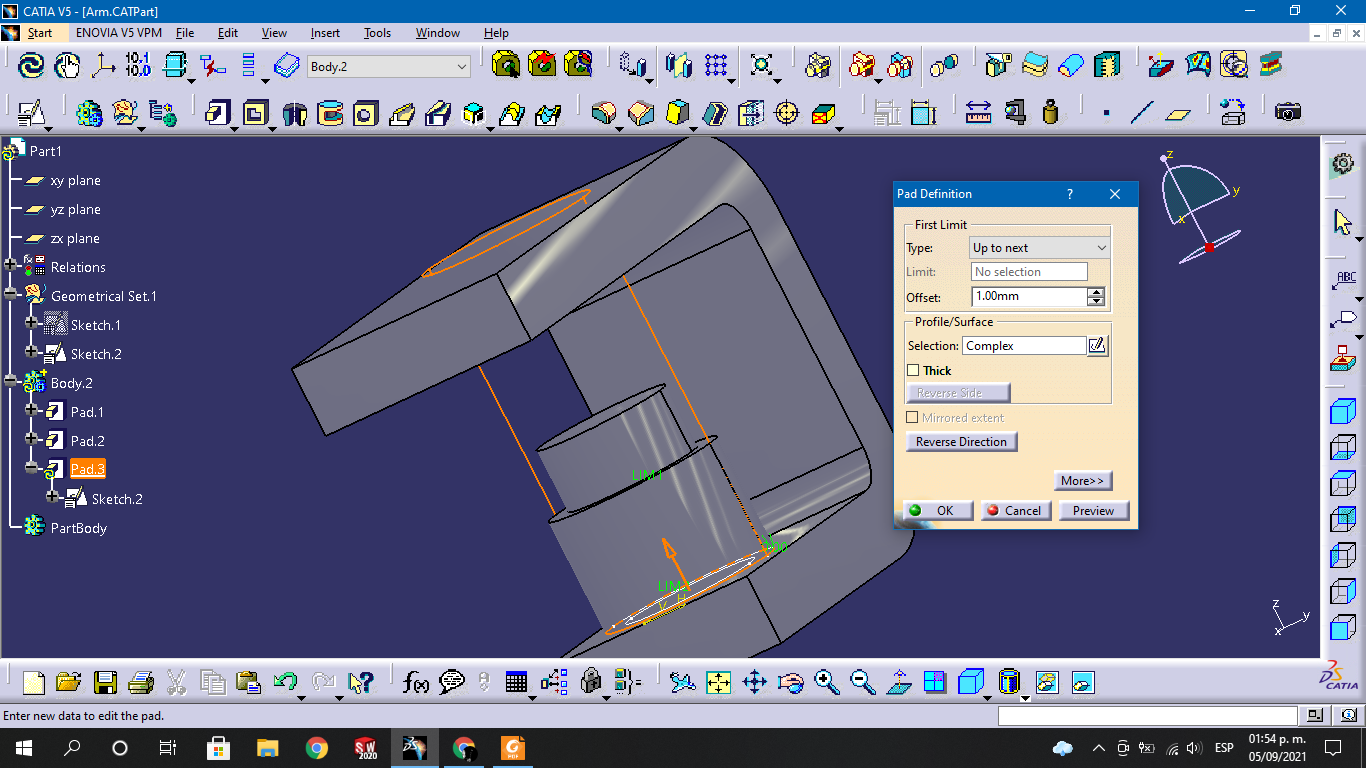Select the Chamfer tool icon
The height and width of the screenshot is (768, 1366).
pyautogui.click(x=640, y=113)
